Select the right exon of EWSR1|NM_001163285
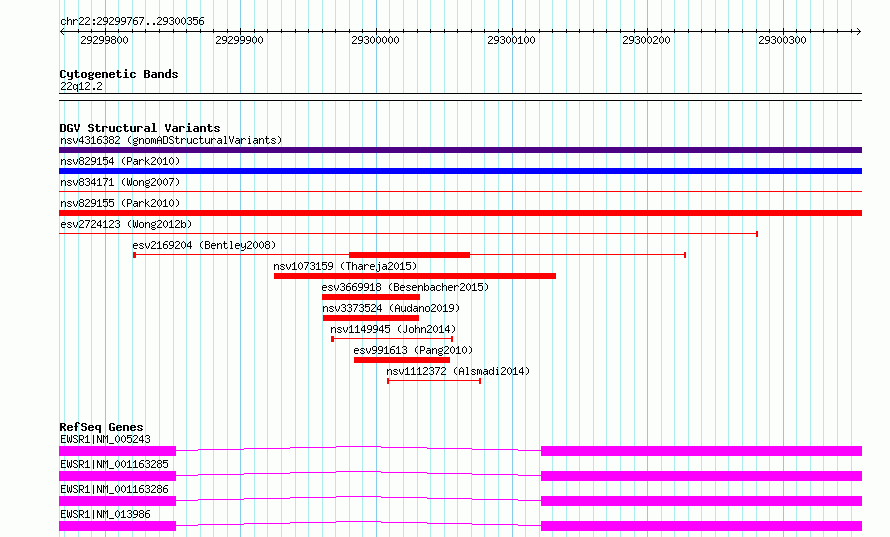 point(702,476)
